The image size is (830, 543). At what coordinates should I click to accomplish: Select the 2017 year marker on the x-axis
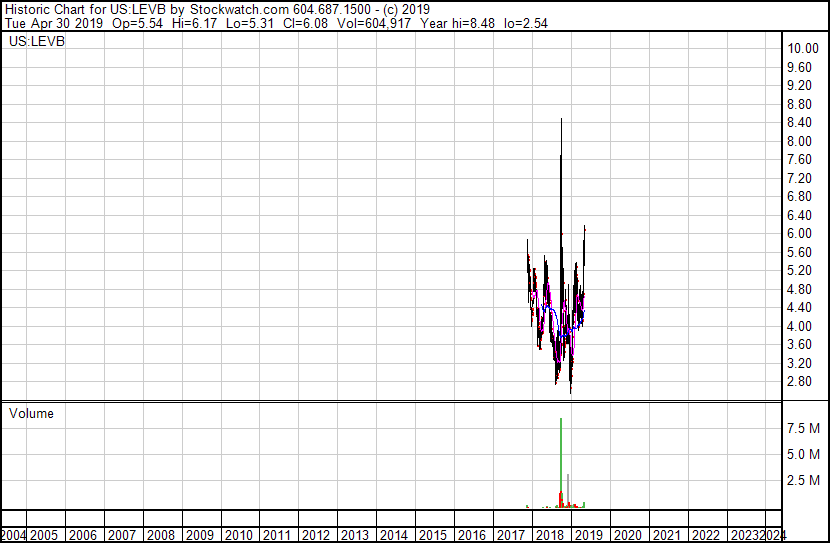pos(510,535)
